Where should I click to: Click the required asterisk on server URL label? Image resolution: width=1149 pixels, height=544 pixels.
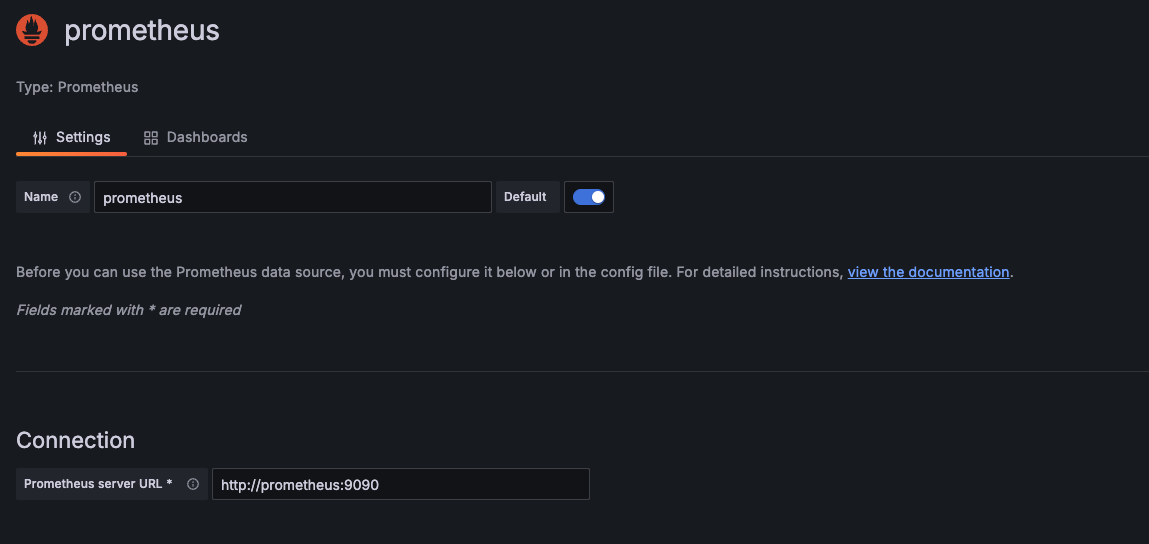169,484
